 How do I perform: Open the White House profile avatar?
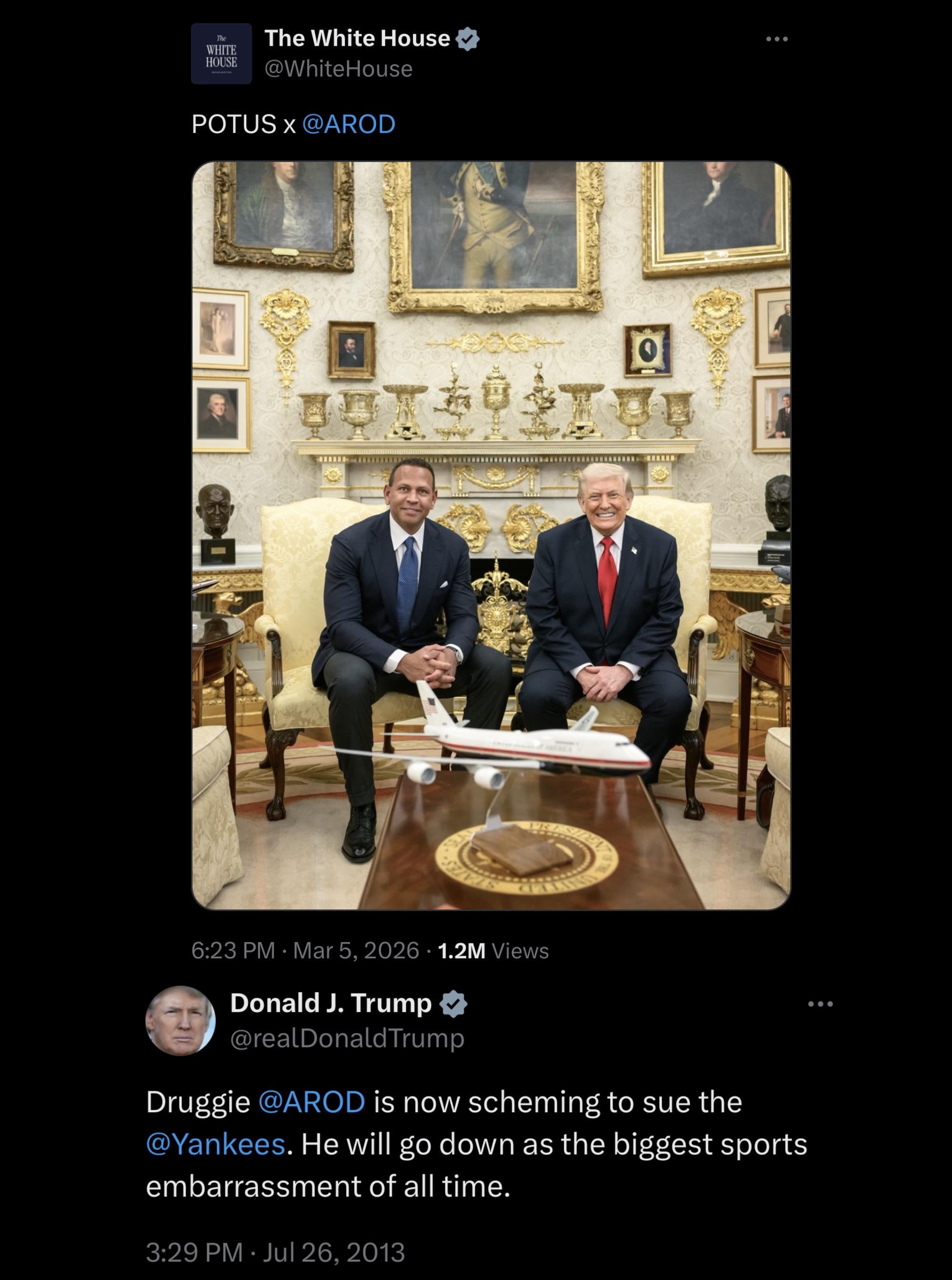pyautogui.click(x=221, y=53)
